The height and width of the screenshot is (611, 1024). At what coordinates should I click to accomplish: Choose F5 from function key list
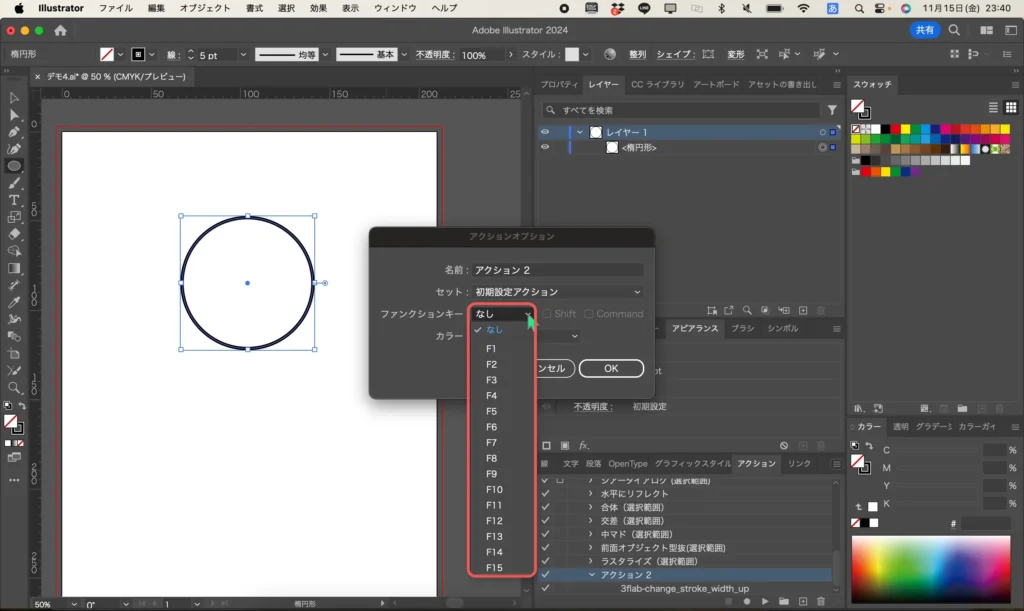pos(491,411)
